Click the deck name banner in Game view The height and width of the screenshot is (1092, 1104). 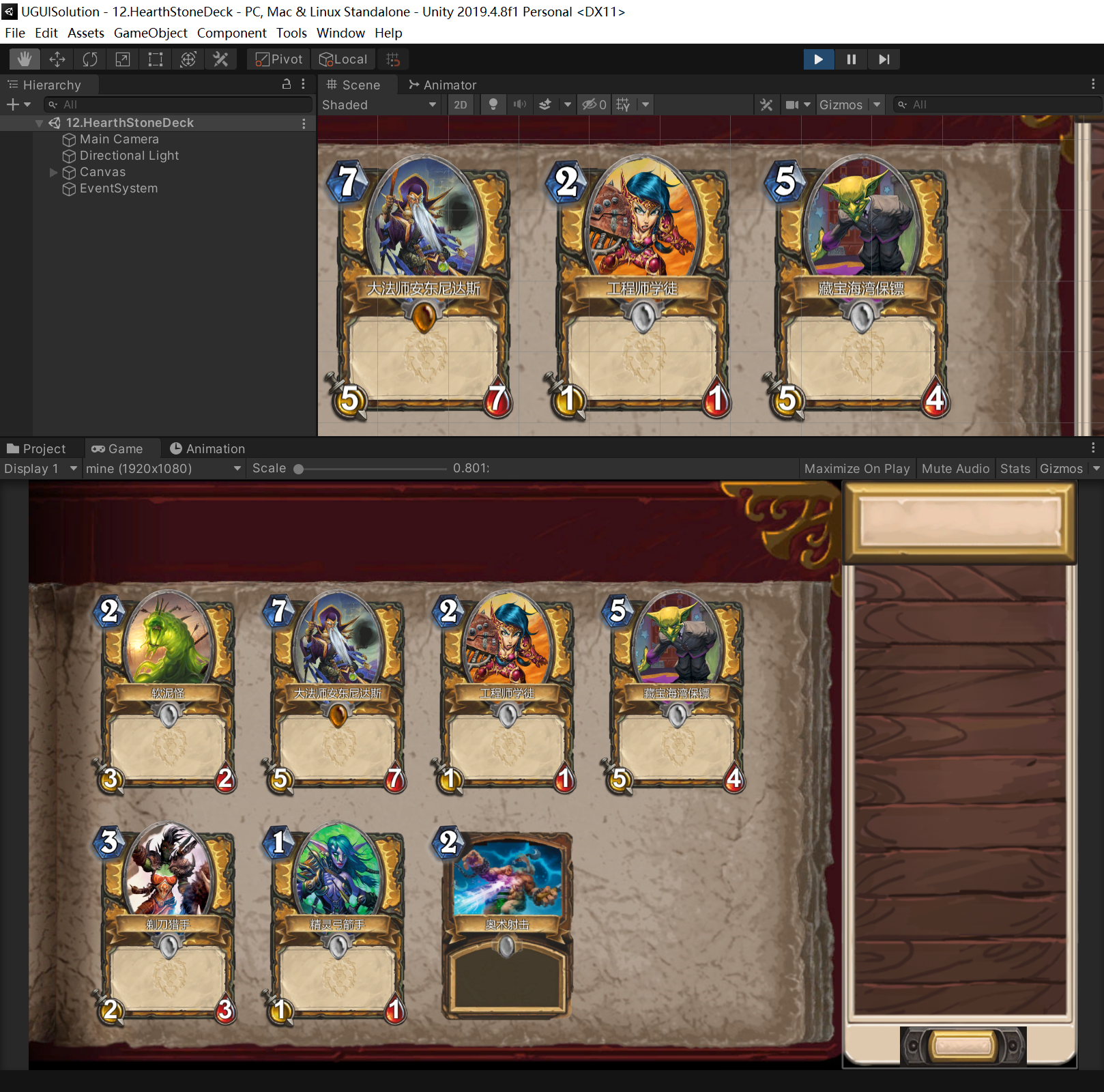click(959, 523)
